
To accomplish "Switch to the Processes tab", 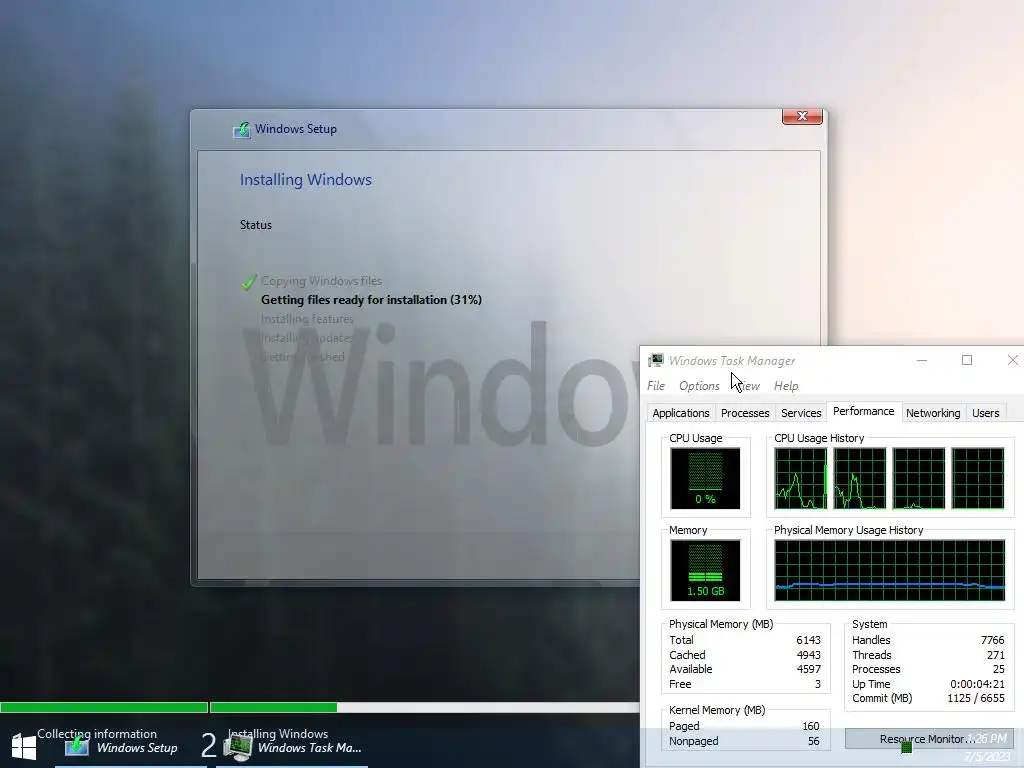I will [x=744, y=413].
